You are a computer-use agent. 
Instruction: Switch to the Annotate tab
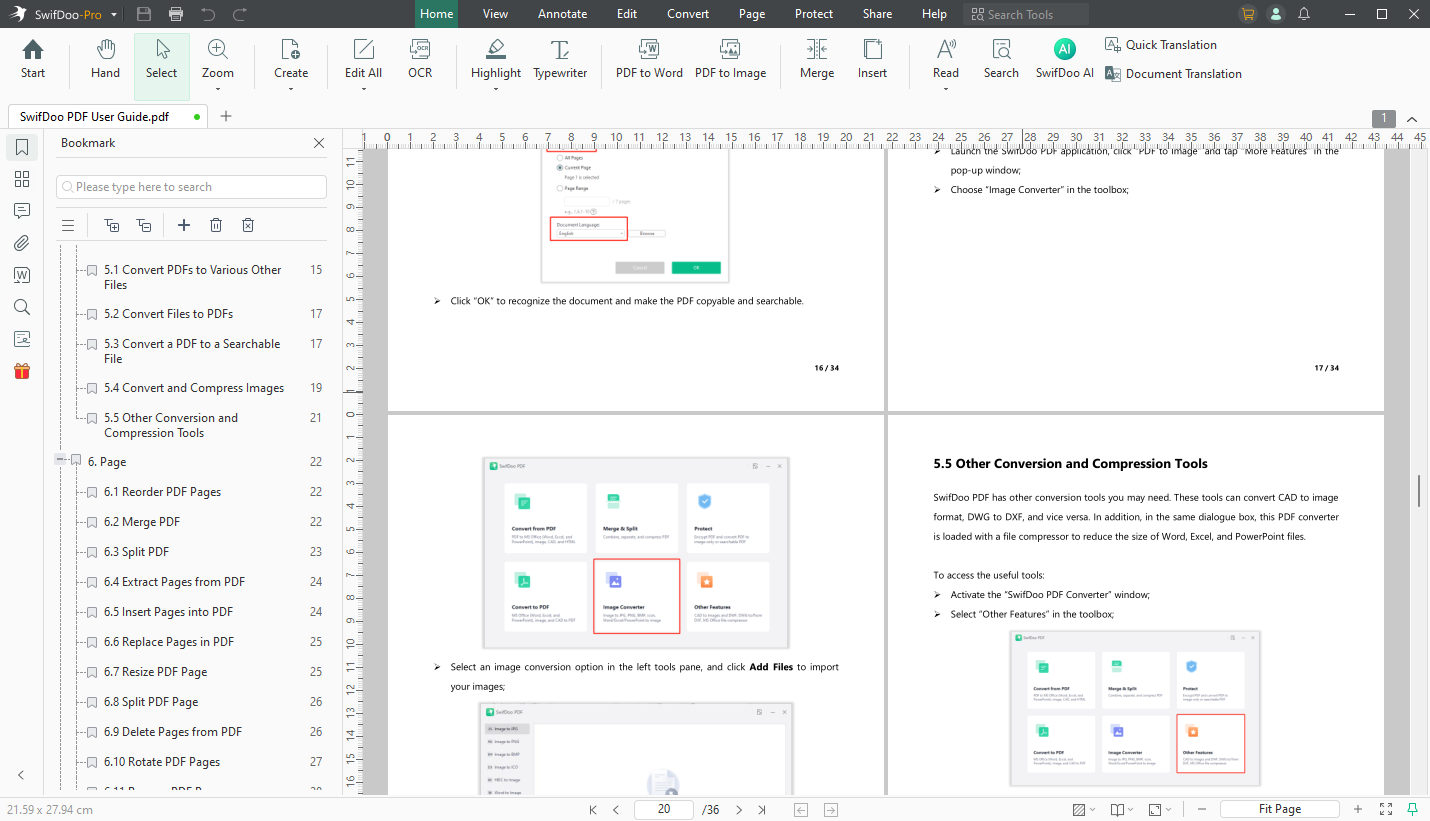pyautogui.click(x=563, y=14)
